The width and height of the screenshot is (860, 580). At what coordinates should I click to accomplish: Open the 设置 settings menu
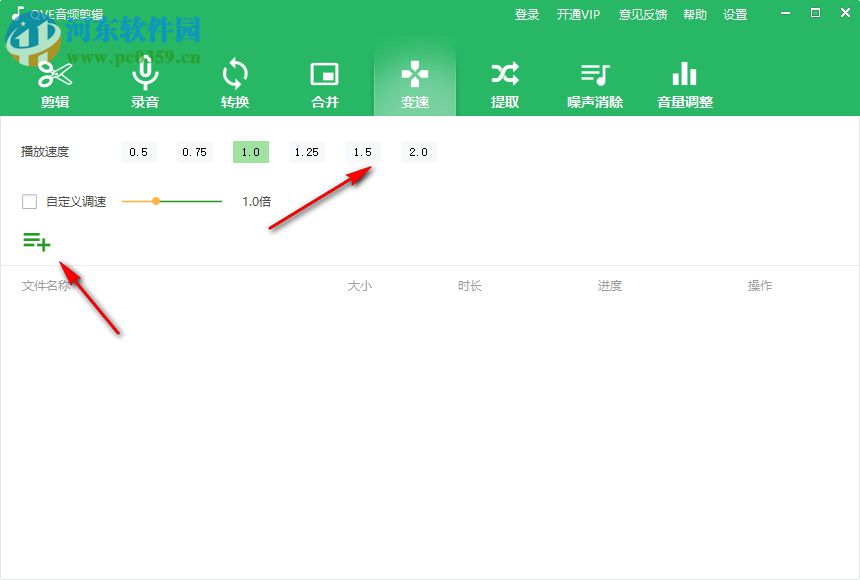(735, 14)
